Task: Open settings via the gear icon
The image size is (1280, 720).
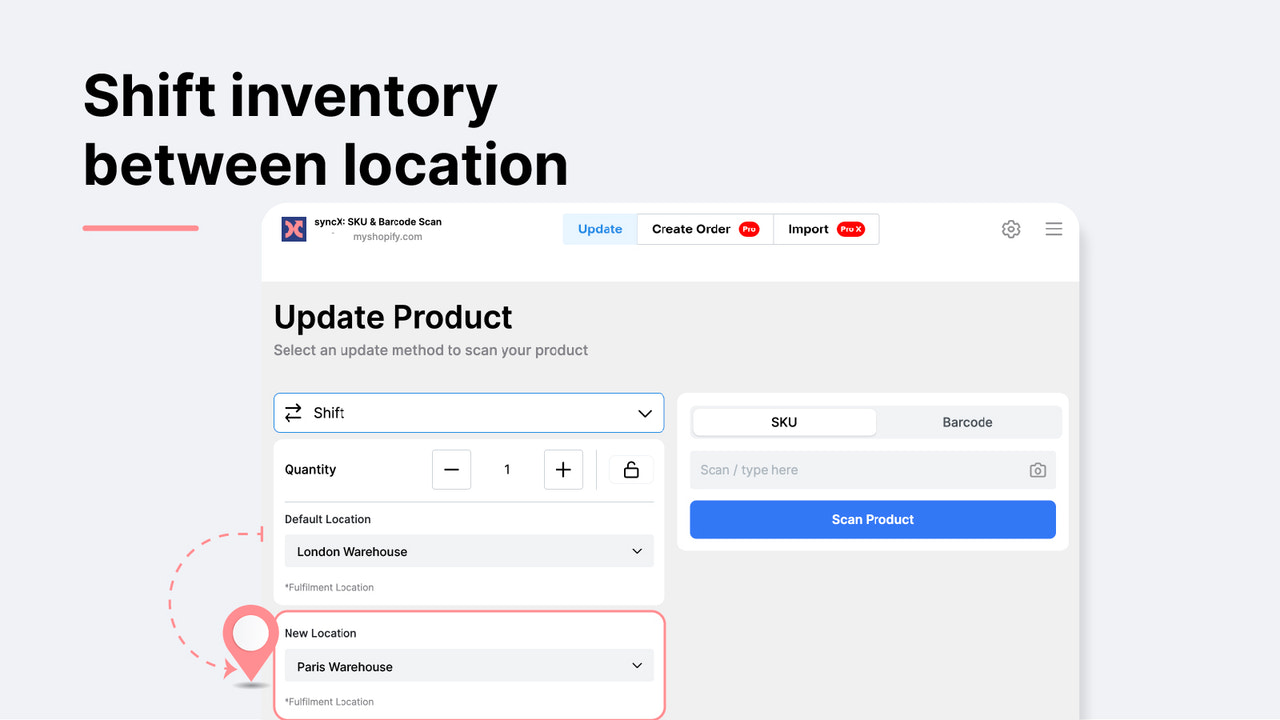Action: [1010, 229]
